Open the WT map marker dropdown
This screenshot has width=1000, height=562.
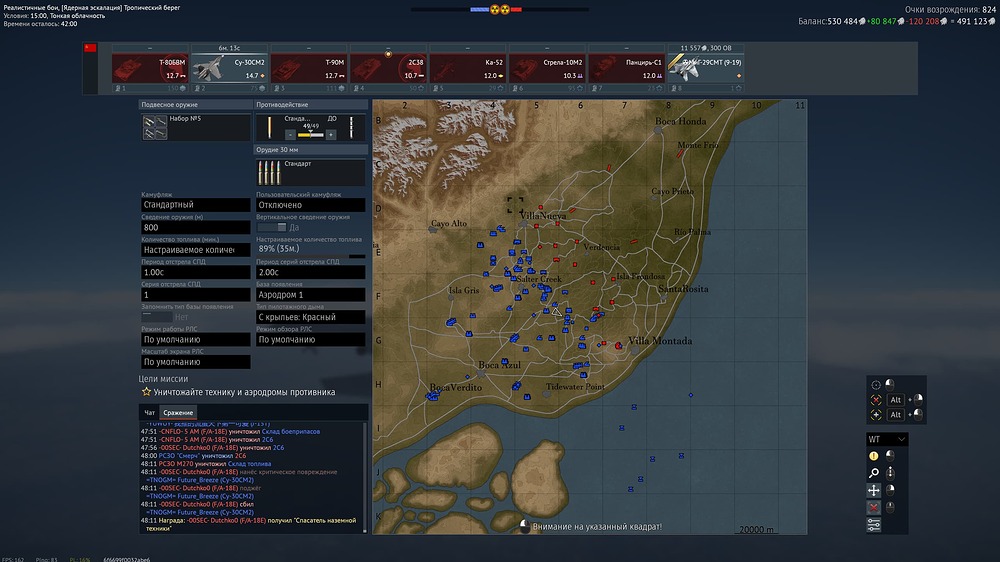coord(886,439)
